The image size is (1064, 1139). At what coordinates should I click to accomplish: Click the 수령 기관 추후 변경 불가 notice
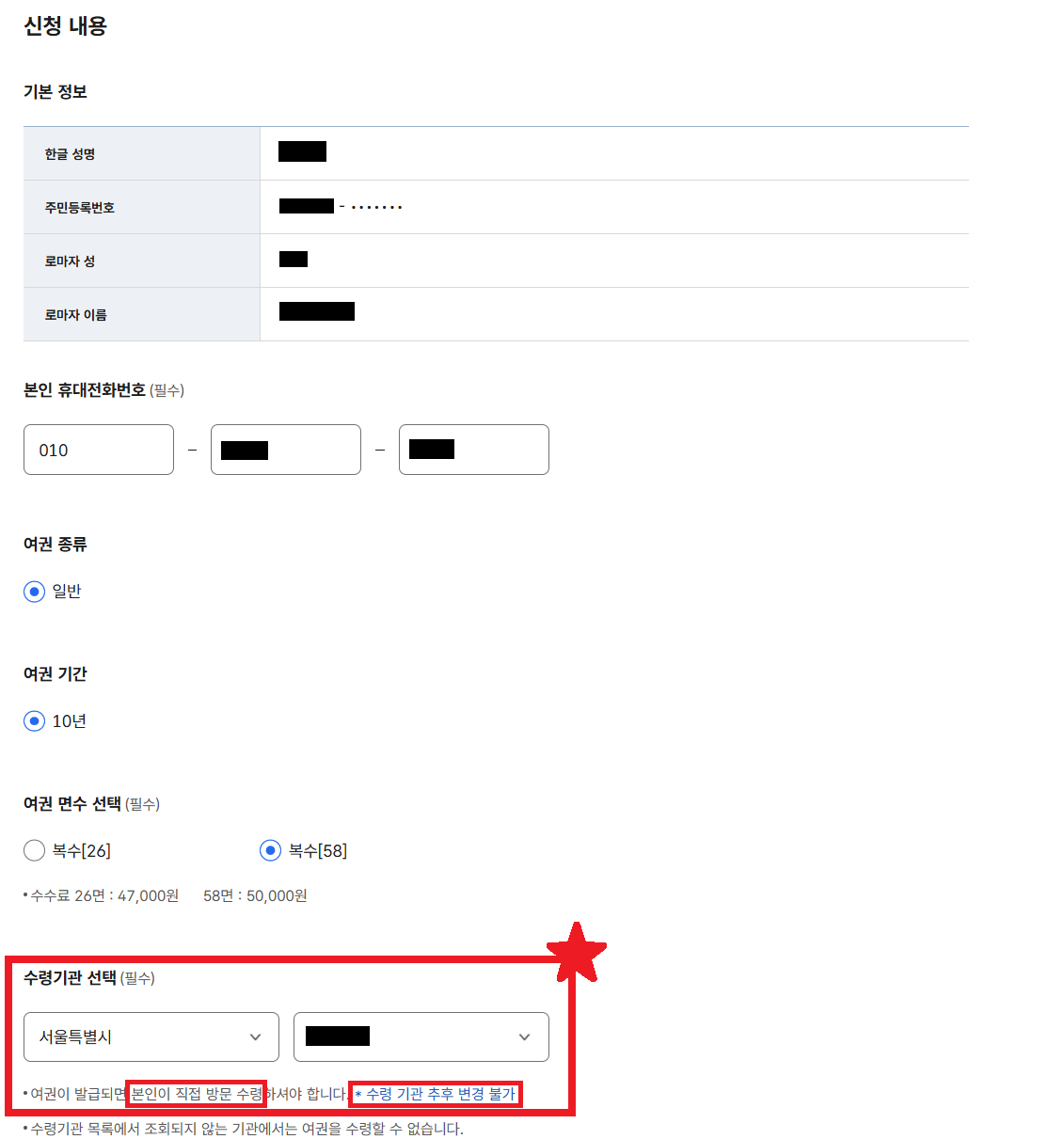point(436,1094)
